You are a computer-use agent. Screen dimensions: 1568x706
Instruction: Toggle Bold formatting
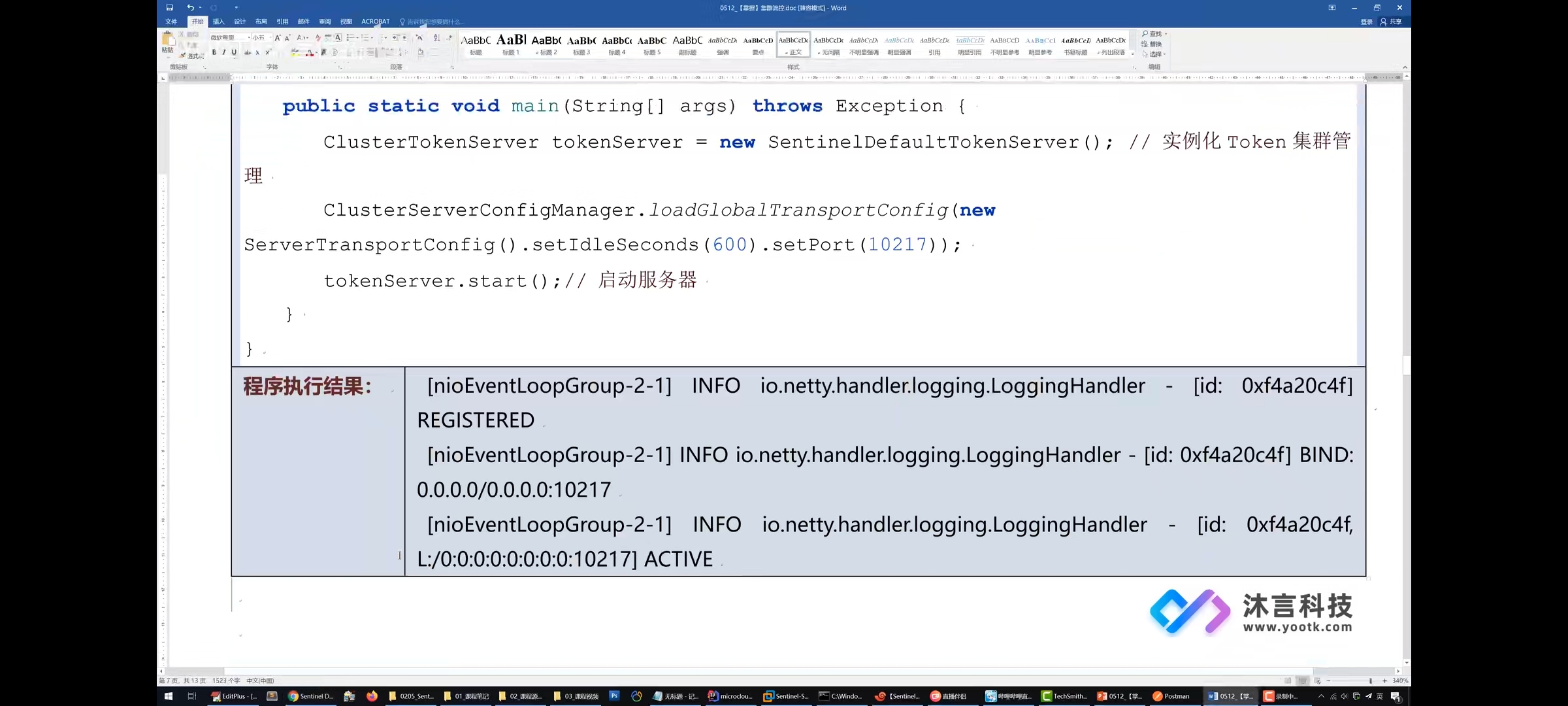click(214, 52)
